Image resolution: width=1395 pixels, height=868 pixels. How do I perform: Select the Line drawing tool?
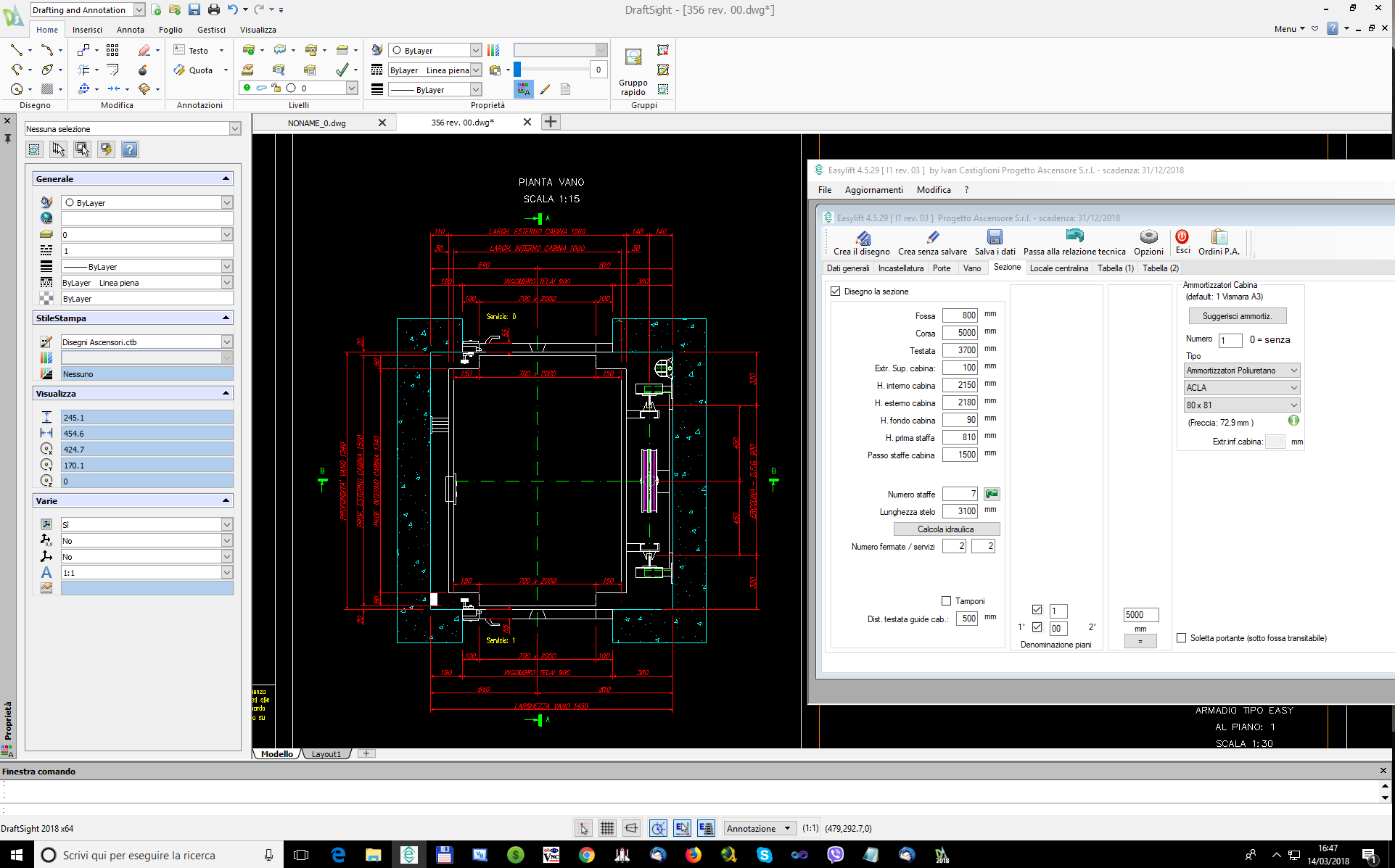16,50
